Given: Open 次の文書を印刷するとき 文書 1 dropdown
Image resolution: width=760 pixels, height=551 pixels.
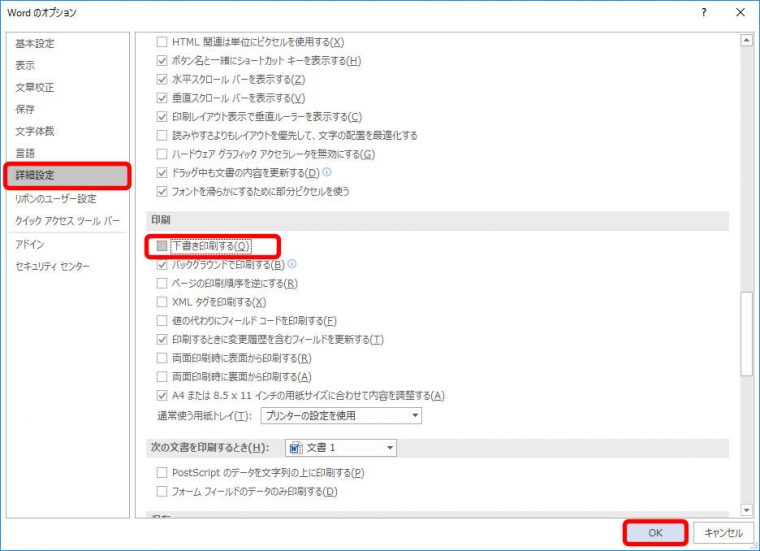Looking at the screenshot, I should [341, 448].
